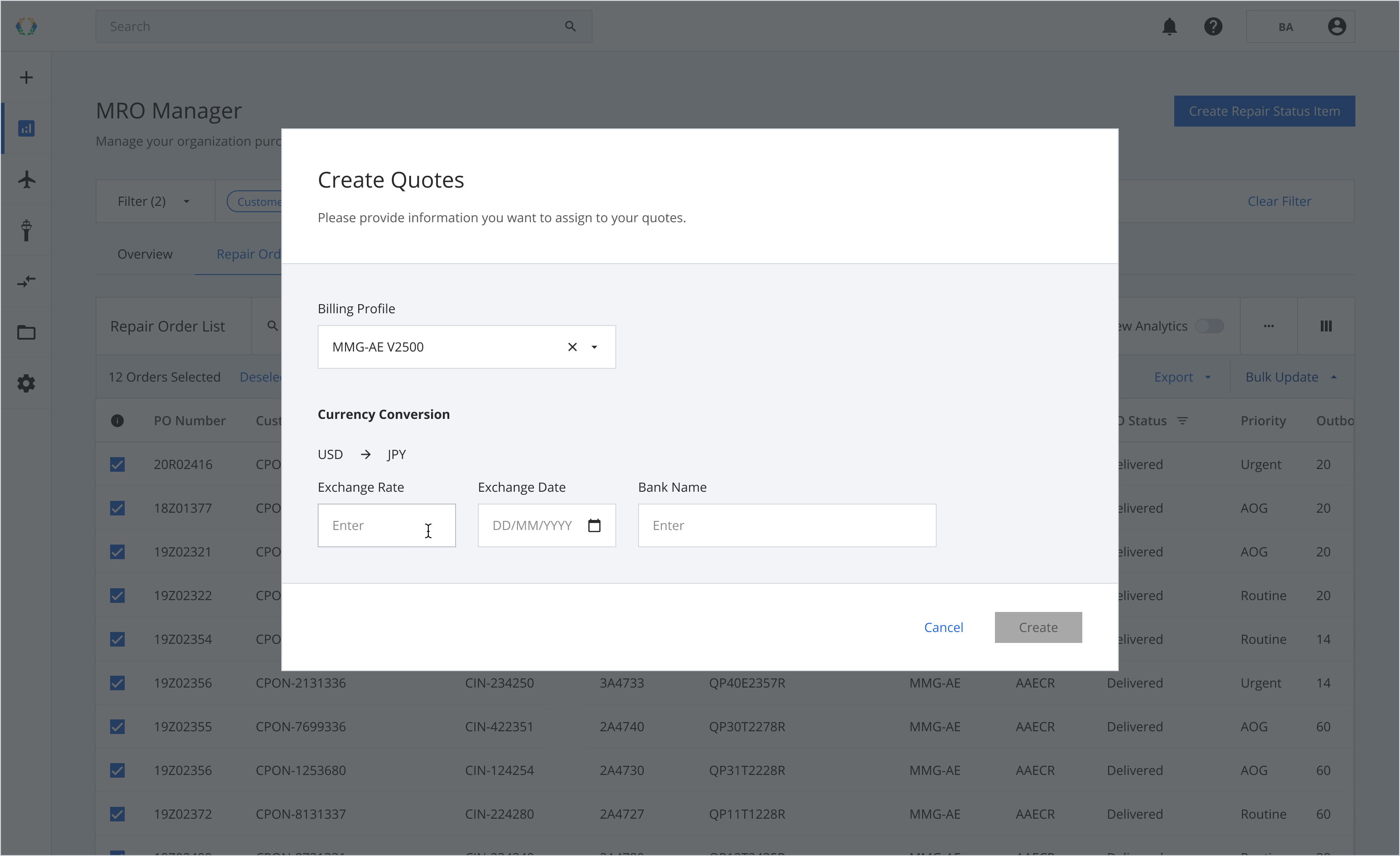Image resolution: width=1400 pixels, height=856 pixels.
Task: Toggle the Analytics switch
Action: coord(1209,326)
